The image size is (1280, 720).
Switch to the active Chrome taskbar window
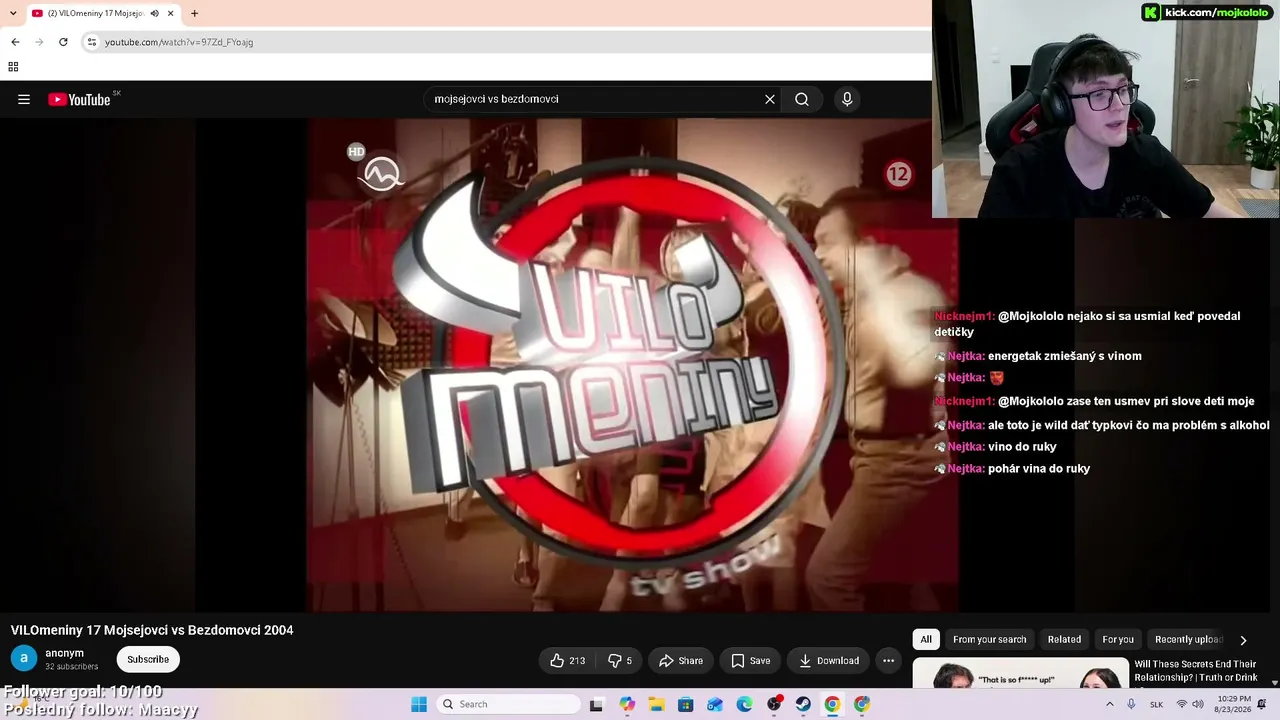pyautogui.click(x=832, y=704)
